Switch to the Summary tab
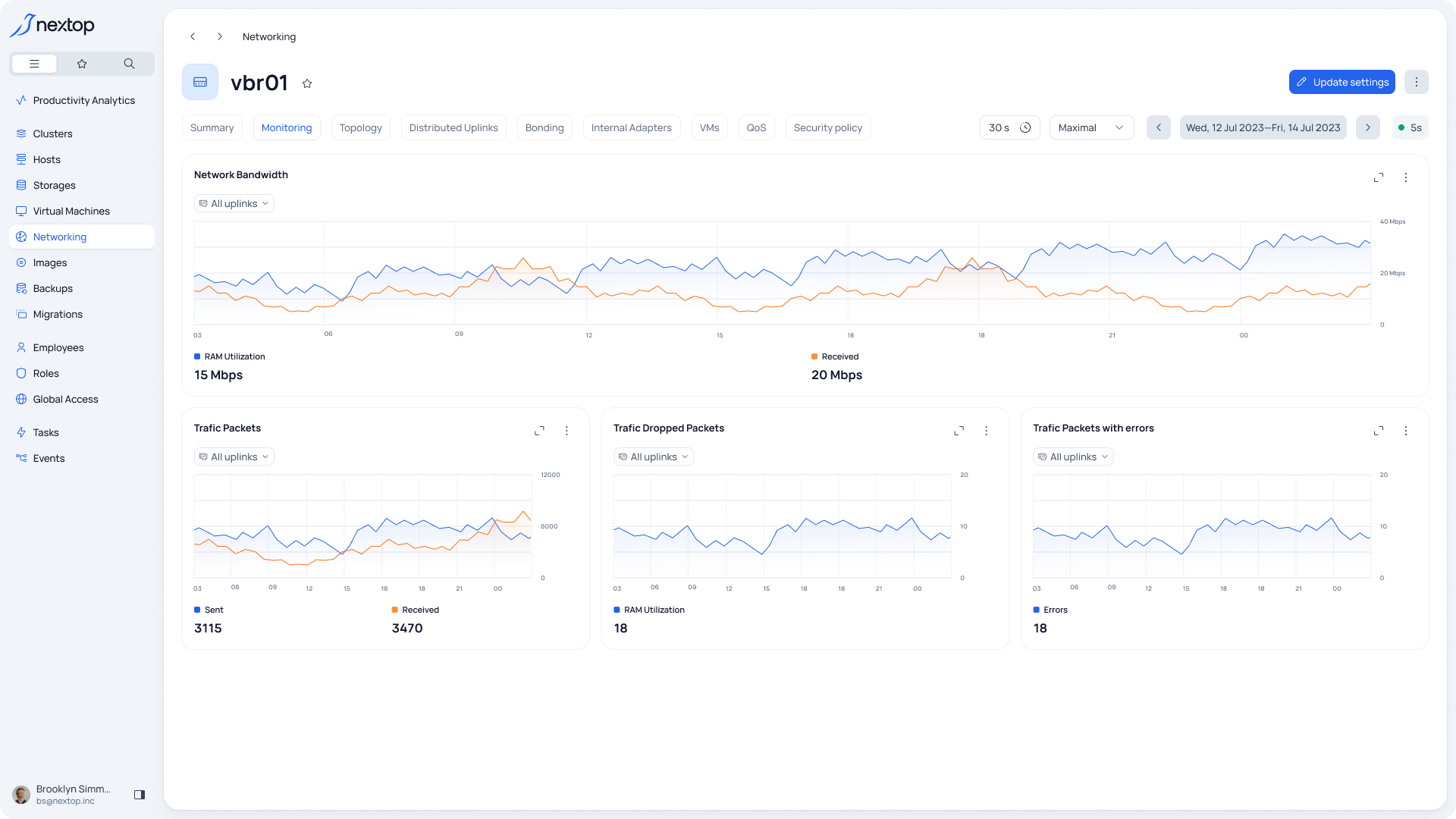Image resolution: width=1456 pixels, height=819 pixels. point(212,127)
